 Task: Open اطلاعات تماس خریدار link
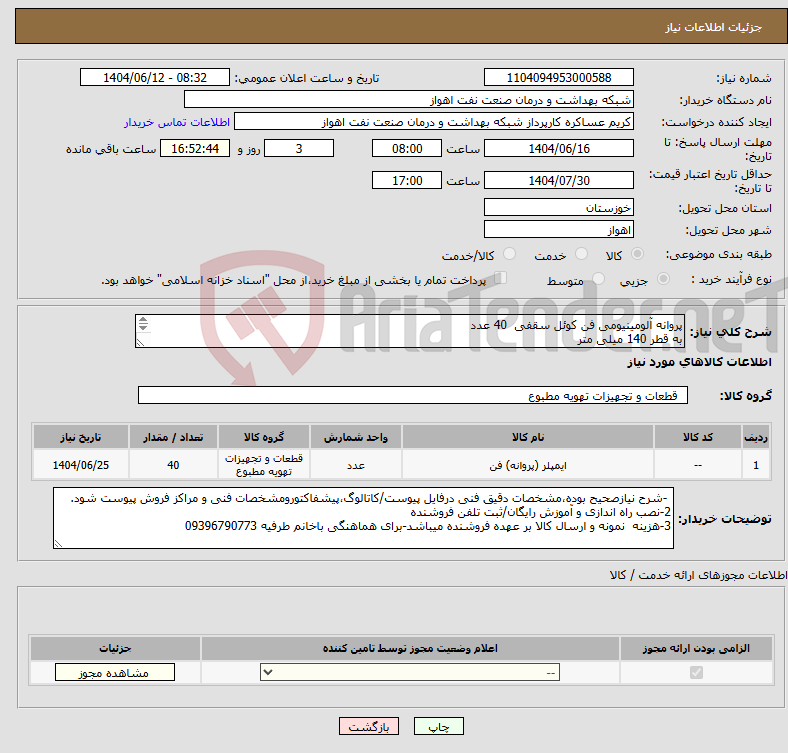pos(177,122)
